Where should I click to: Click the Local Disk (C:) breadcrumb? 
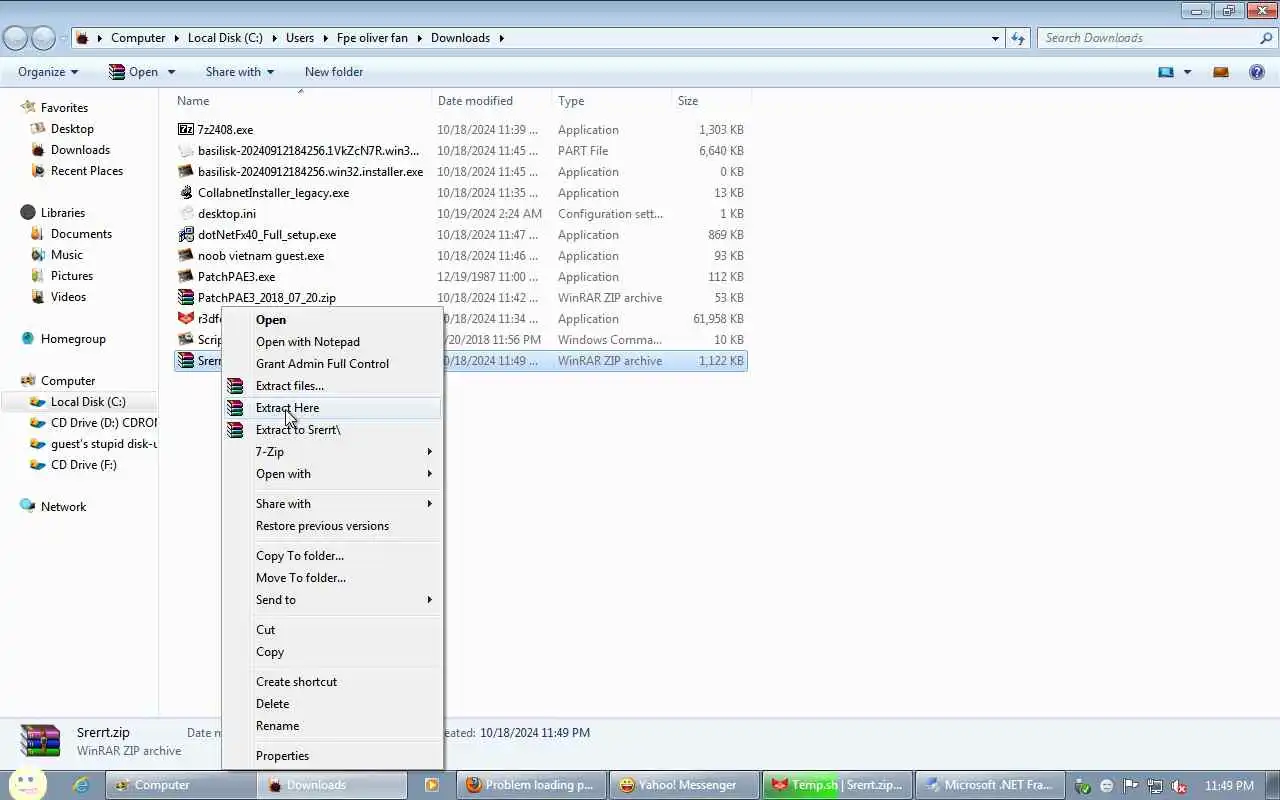click(x=225, y=38)
